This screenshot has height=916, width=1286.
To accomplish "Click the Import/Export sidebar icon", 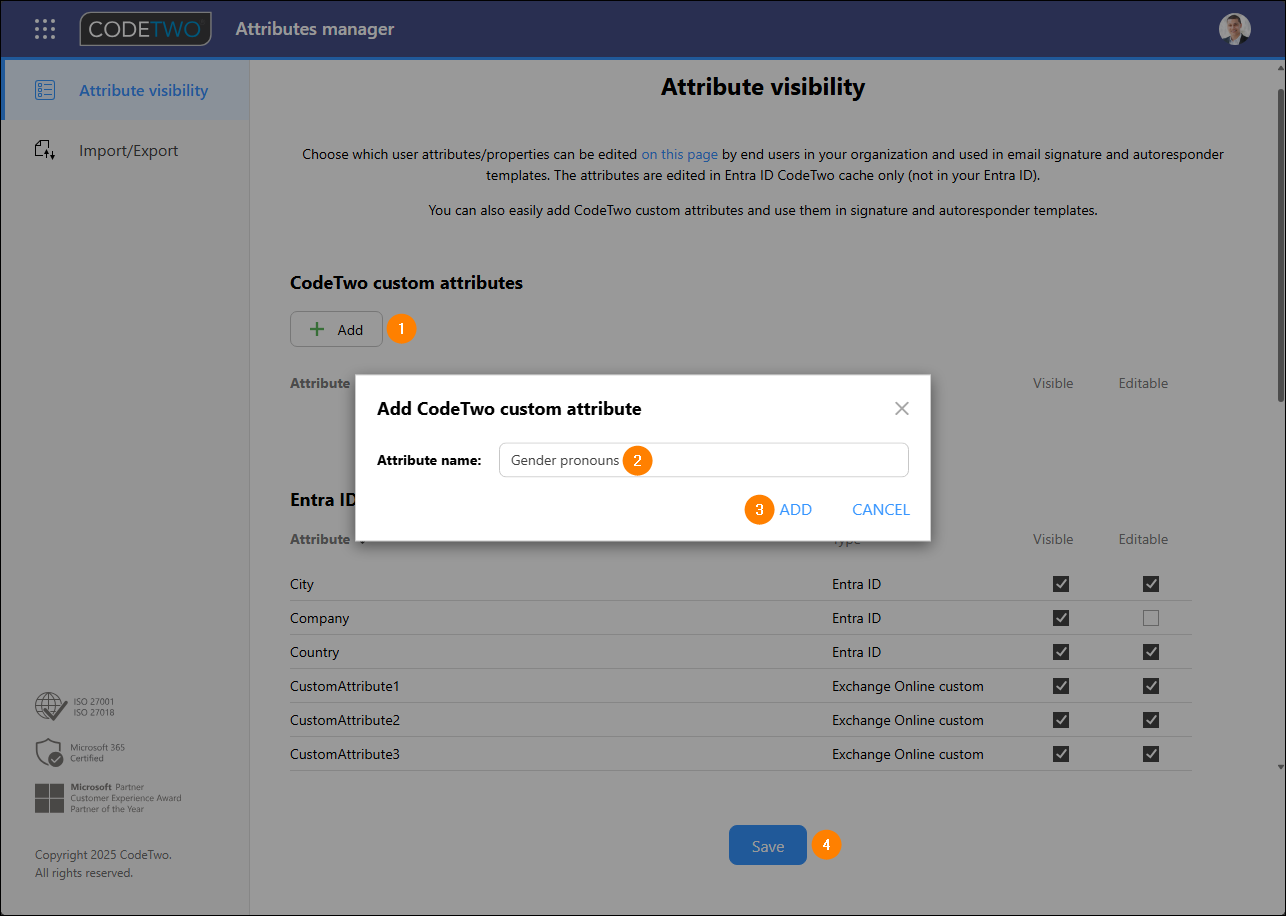I will (x=45, y=151).
